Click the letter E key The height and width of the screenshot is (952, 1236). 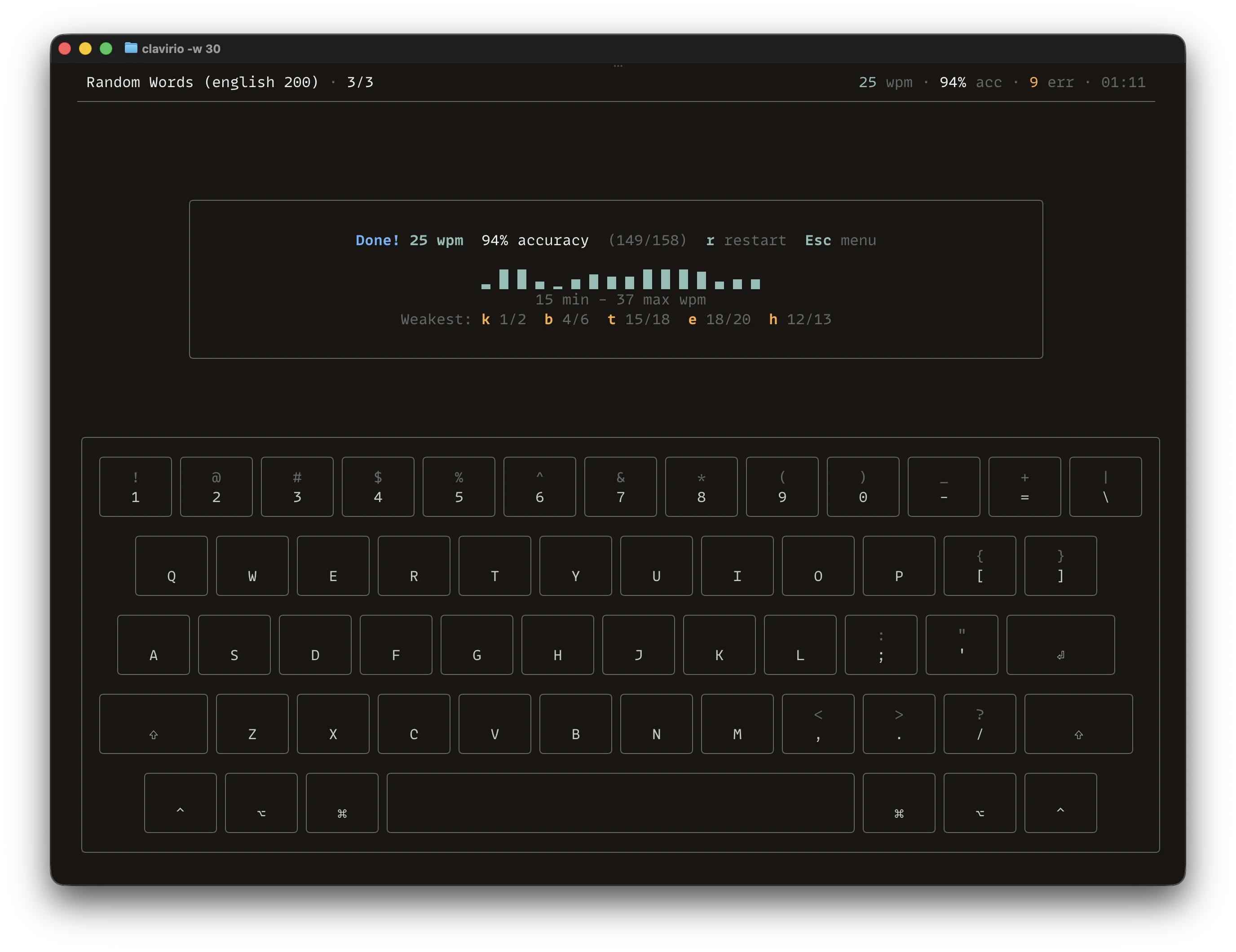click(x=333, y=565)
